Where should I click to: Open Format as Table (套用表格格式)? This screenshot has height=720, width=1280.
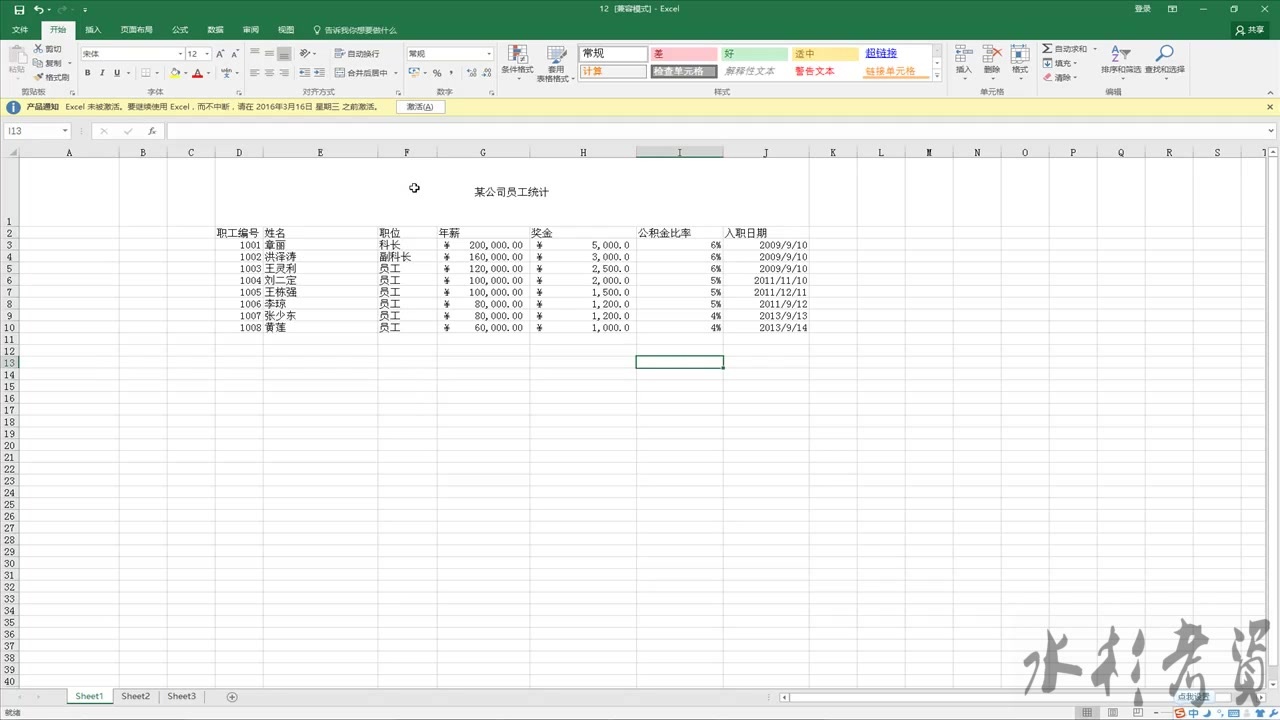tap(554, 63)
